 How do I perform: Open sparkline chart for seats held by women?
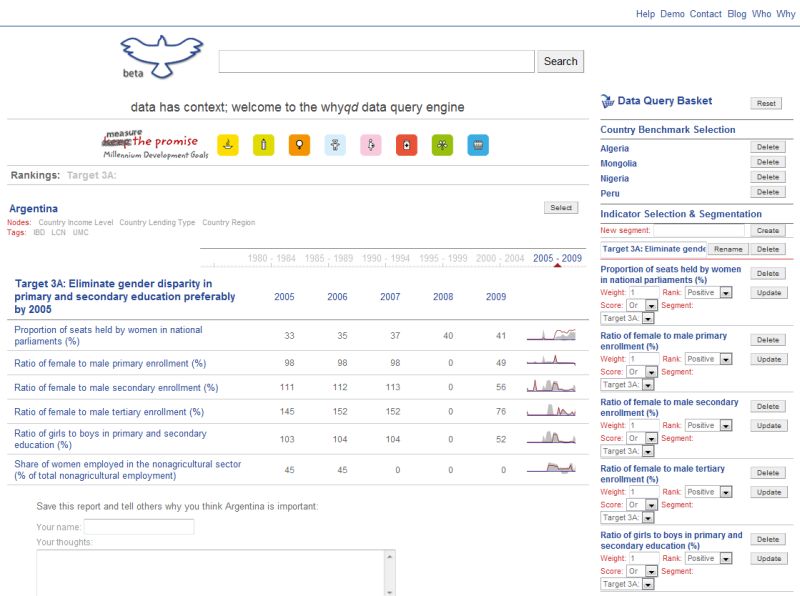(551, 335)
